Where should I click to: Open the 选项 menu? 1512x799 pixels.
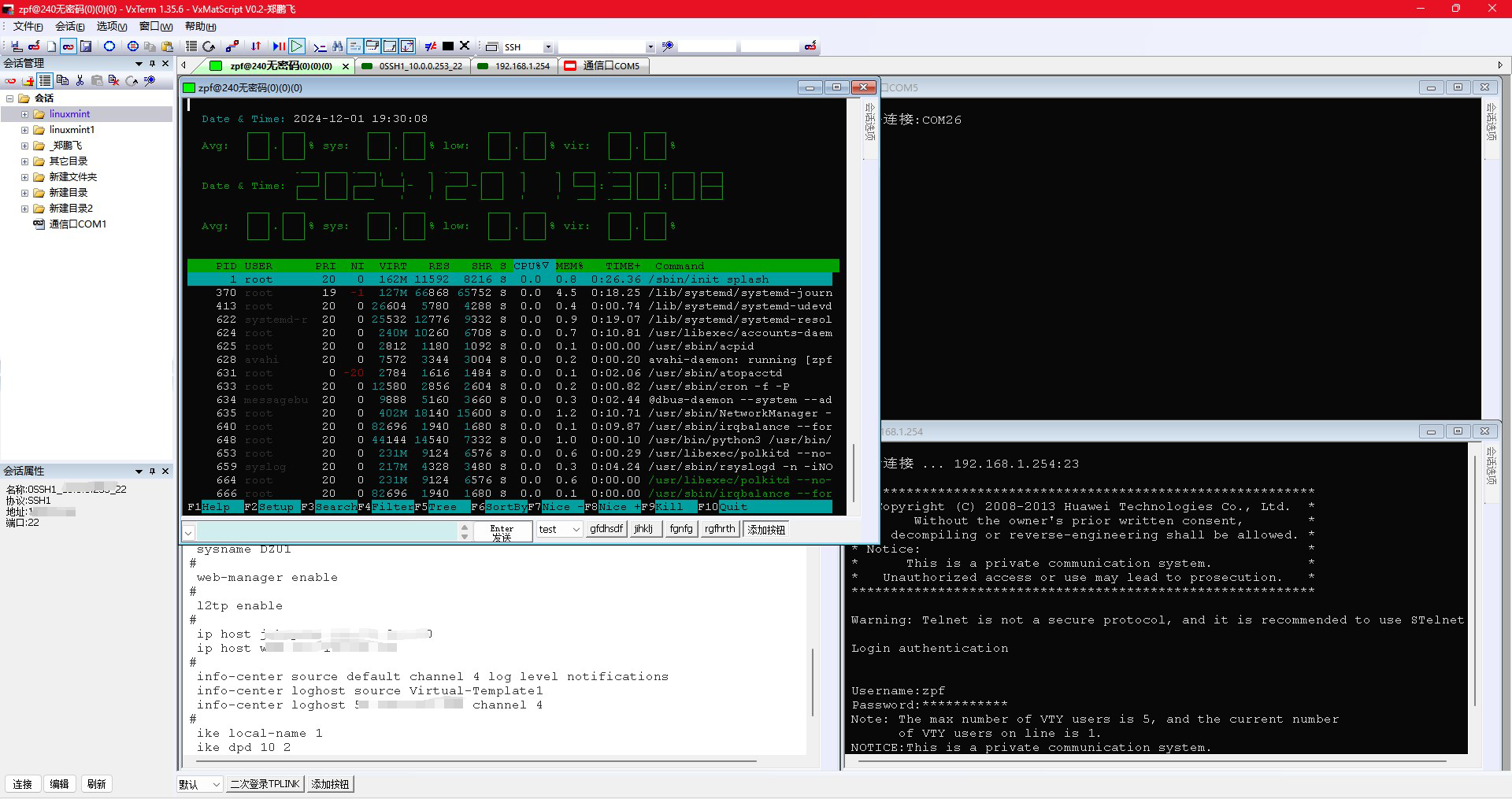[x=111, y=27]
